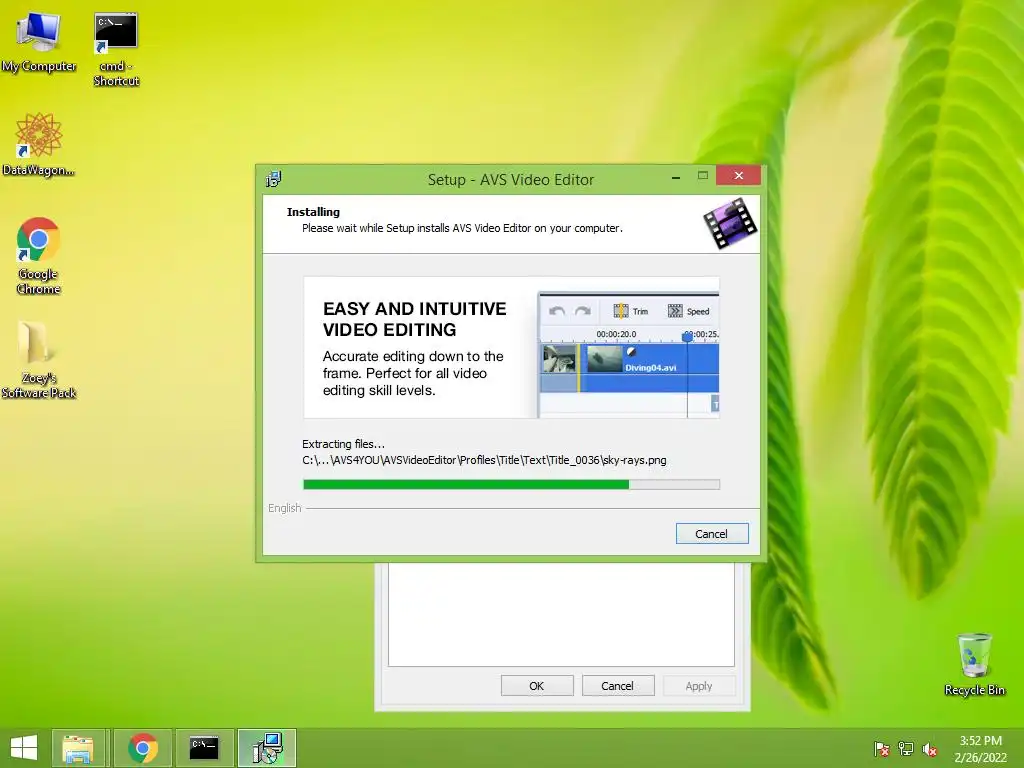Image resolution: width=1024 pixels, height=768 pixels.
Task: Click the AVS Video Editor film logo
Action: tap(730, 223)
